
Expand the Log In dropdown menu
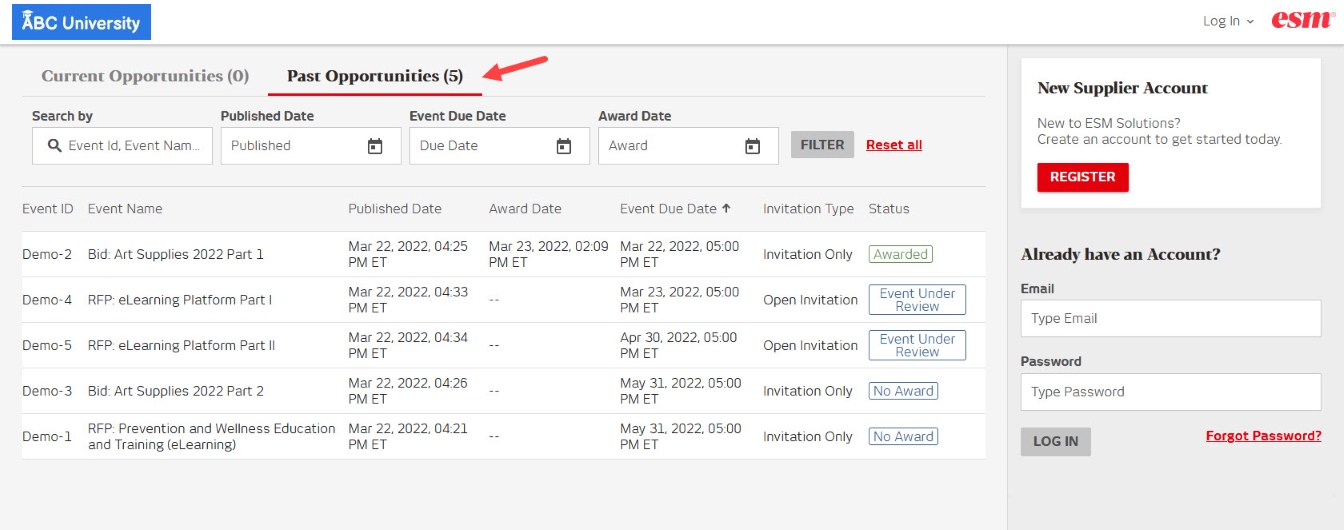pyautogui.click(x=1228, y=21)
